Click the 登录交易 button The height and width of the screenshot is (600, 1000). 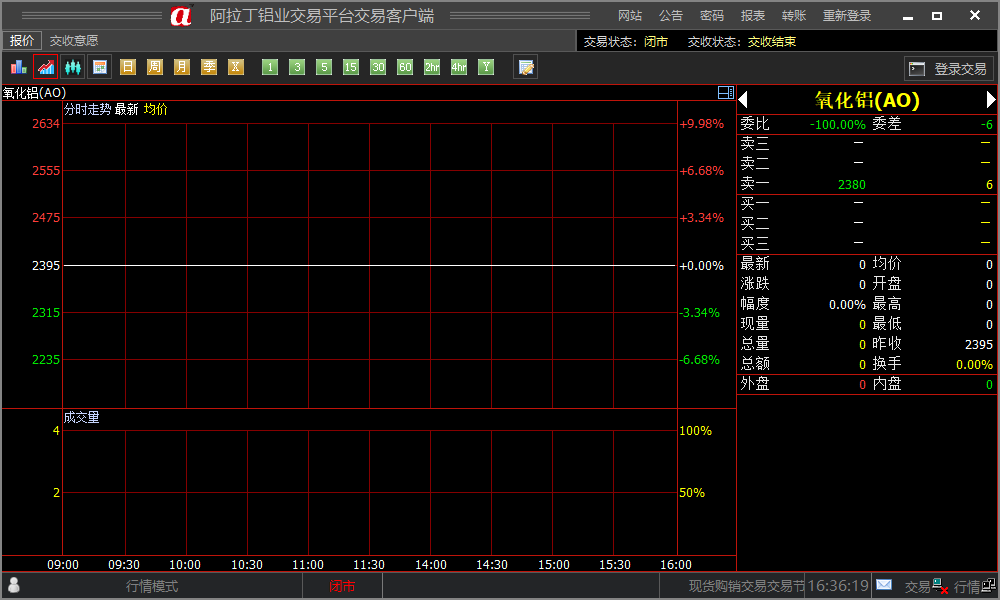click(948, 69)
